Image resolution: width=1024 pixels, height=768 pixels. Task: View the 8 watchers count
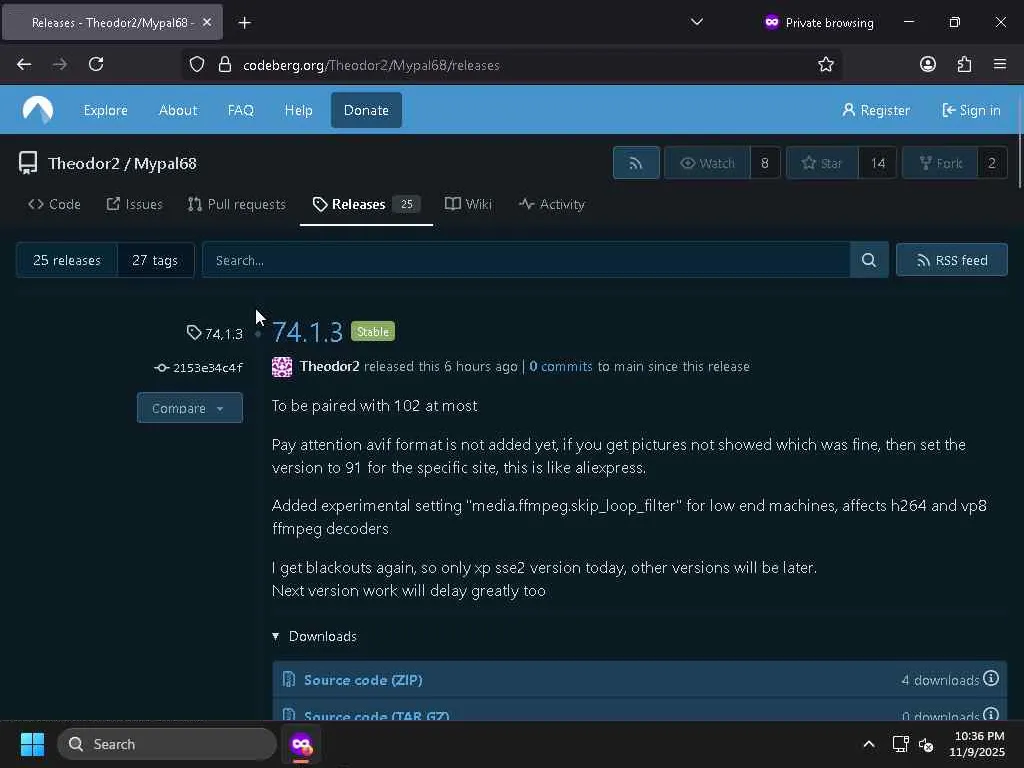click(765, 163)
